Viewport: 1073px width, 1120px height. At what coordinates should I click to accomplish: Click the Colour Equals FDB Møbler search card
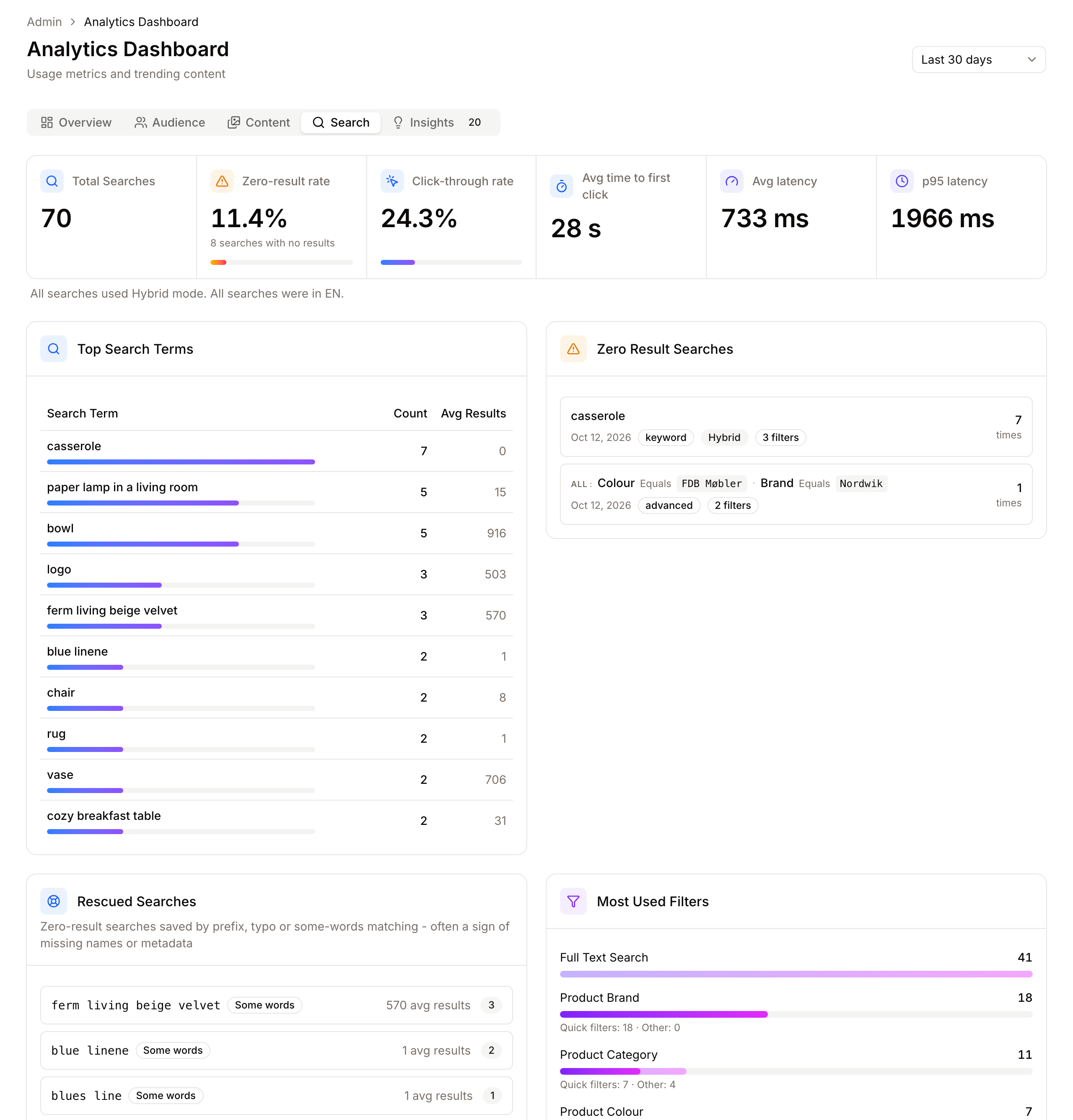click(796, 494)
